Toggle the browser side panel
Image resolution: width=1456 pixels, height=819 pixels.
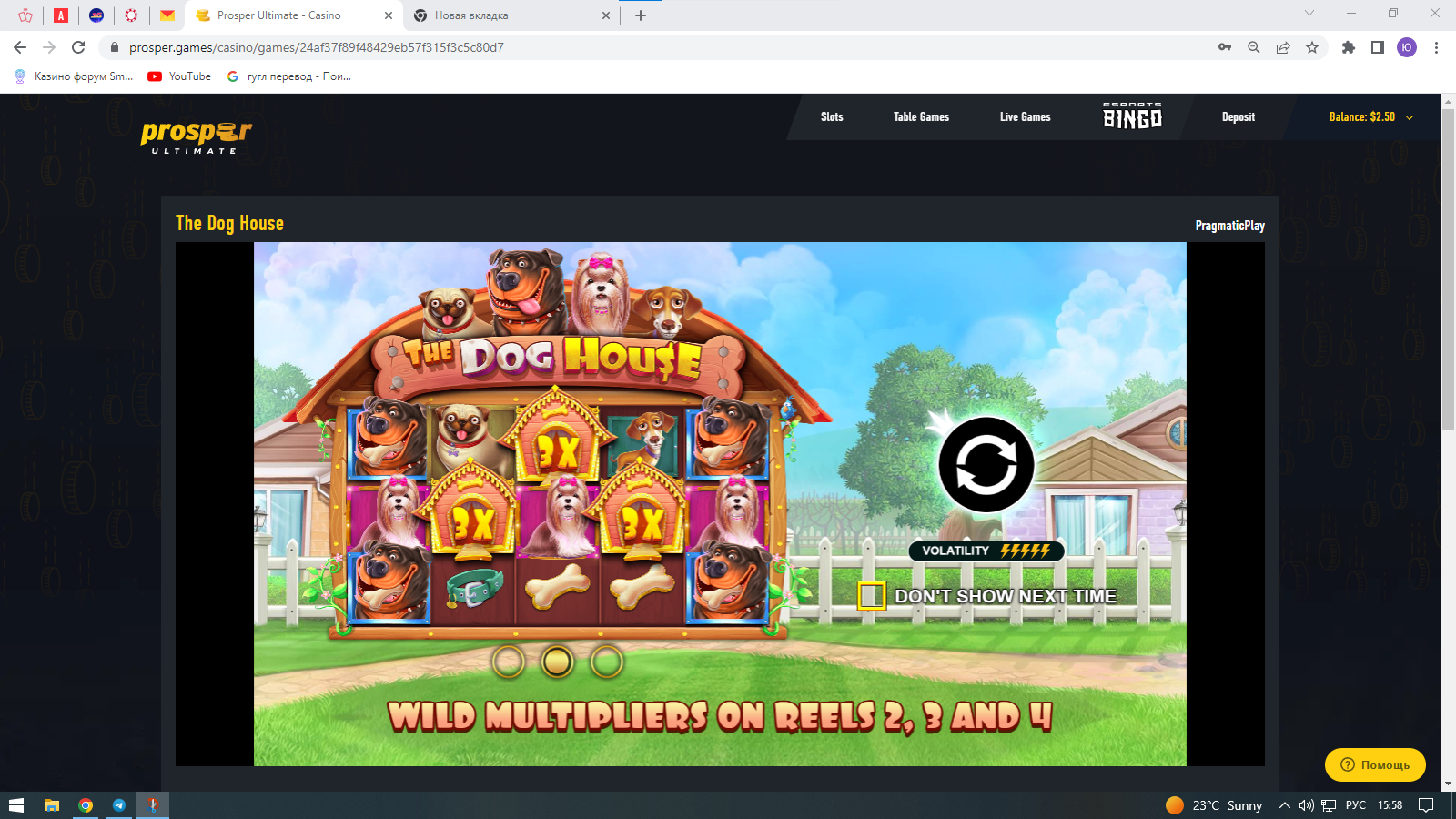[x=1378, y=47]
